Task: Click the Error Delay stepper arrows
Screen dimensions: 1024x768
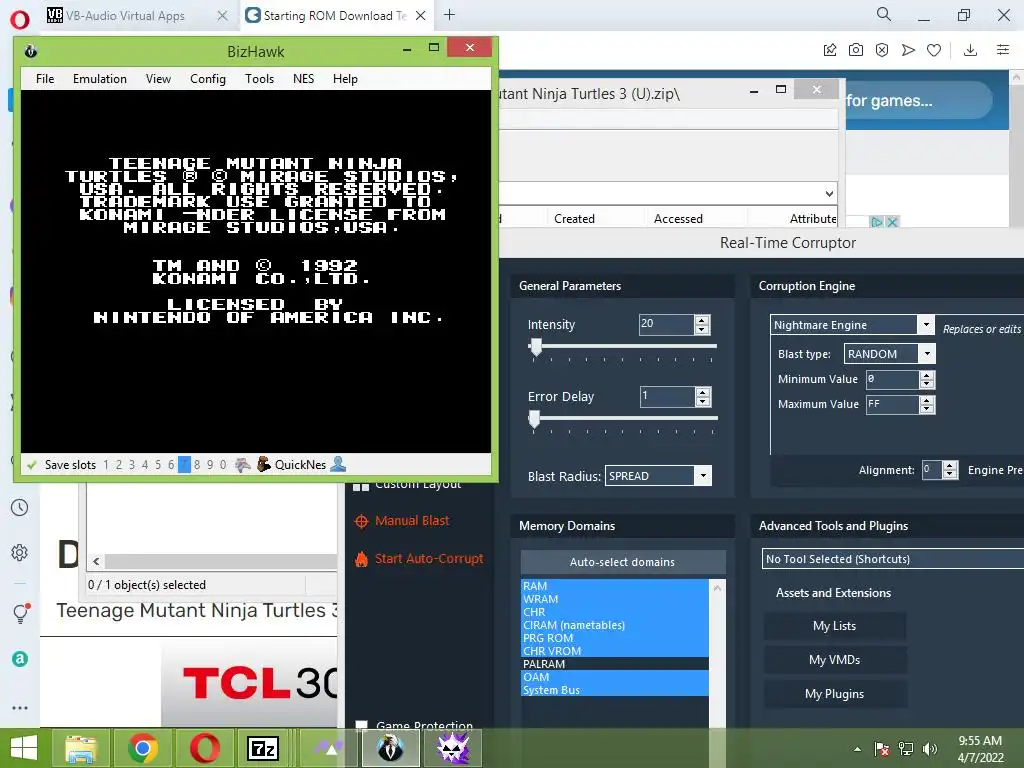Action: (x=703, y=396)
